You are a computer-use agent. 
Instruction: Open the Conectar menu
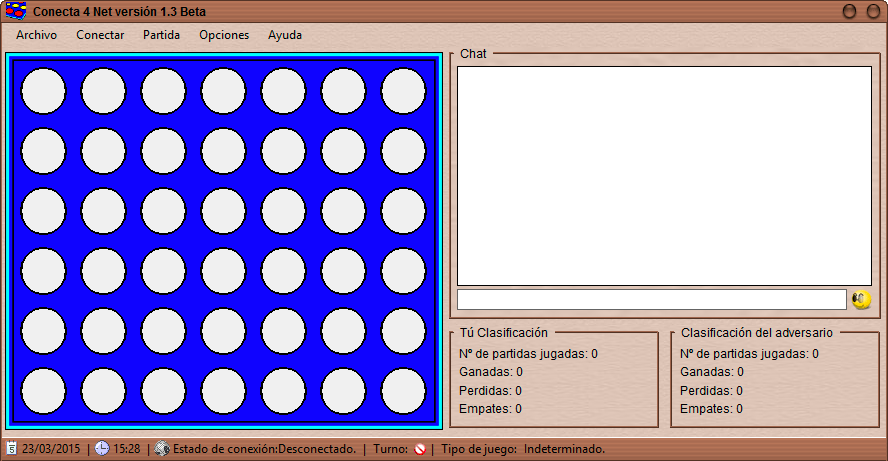[100, 35]
